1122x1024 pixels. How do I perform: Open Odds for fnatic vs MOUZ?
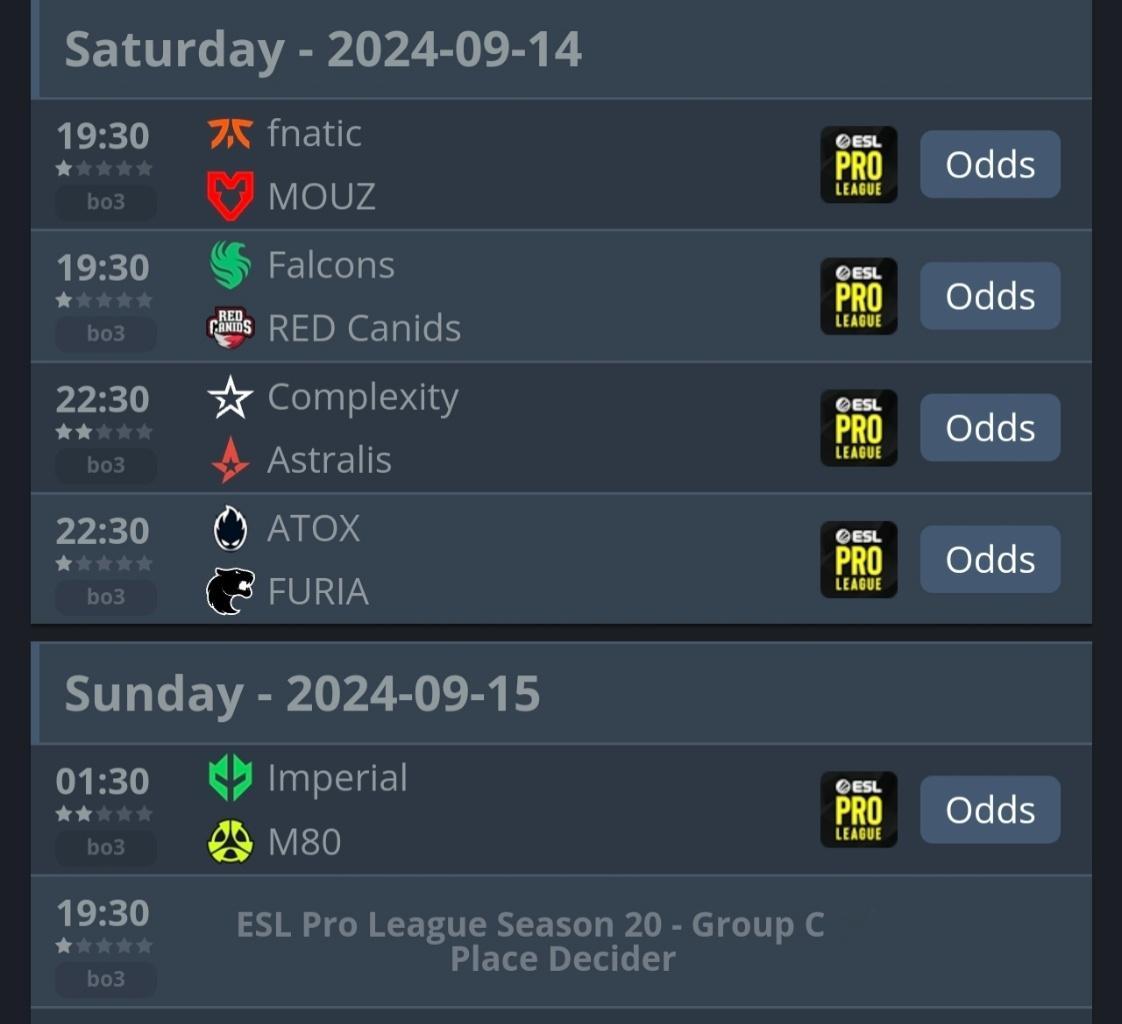tap(990, 165)
